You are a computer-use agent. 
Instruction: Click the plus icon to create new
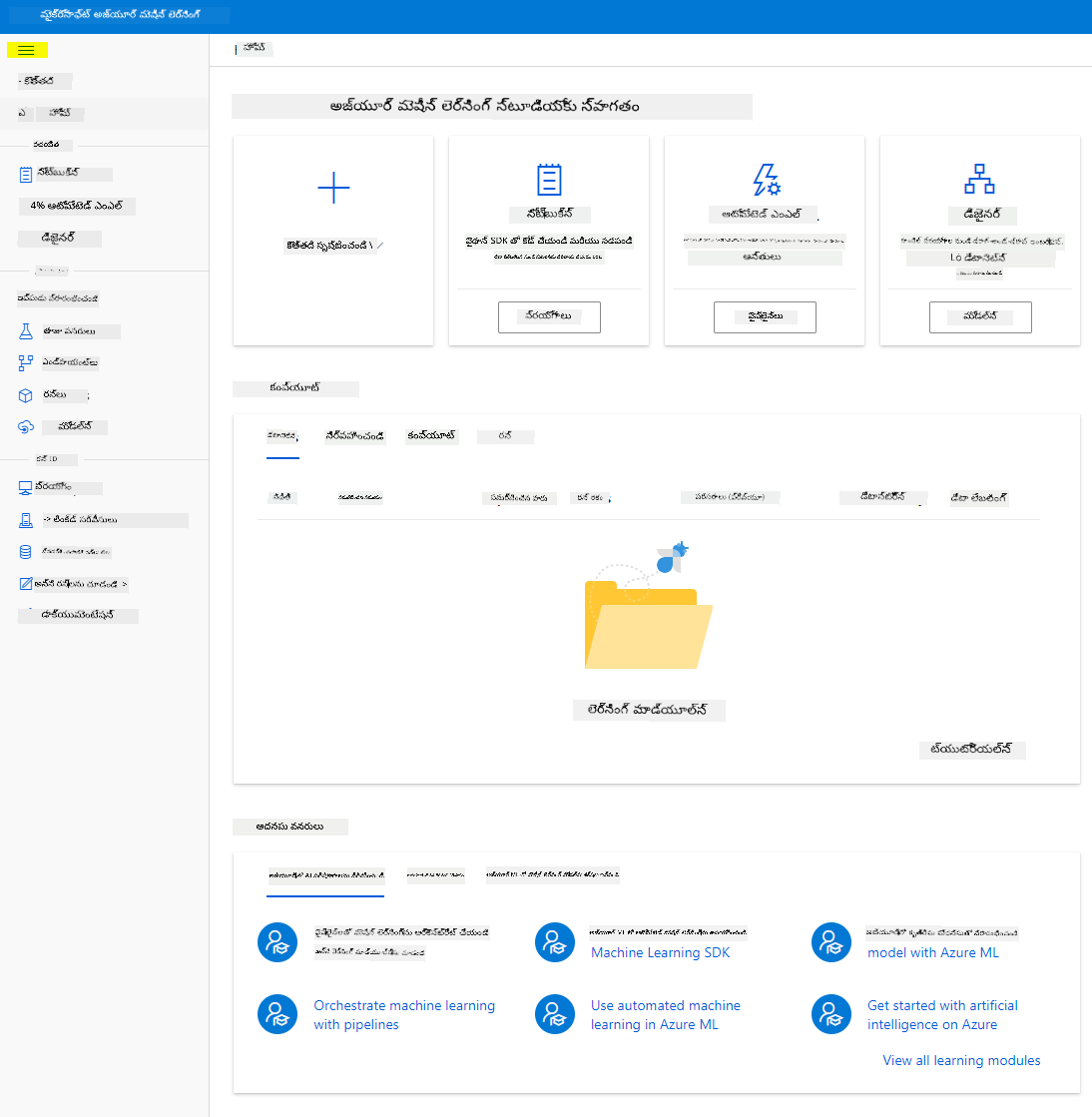333,188
